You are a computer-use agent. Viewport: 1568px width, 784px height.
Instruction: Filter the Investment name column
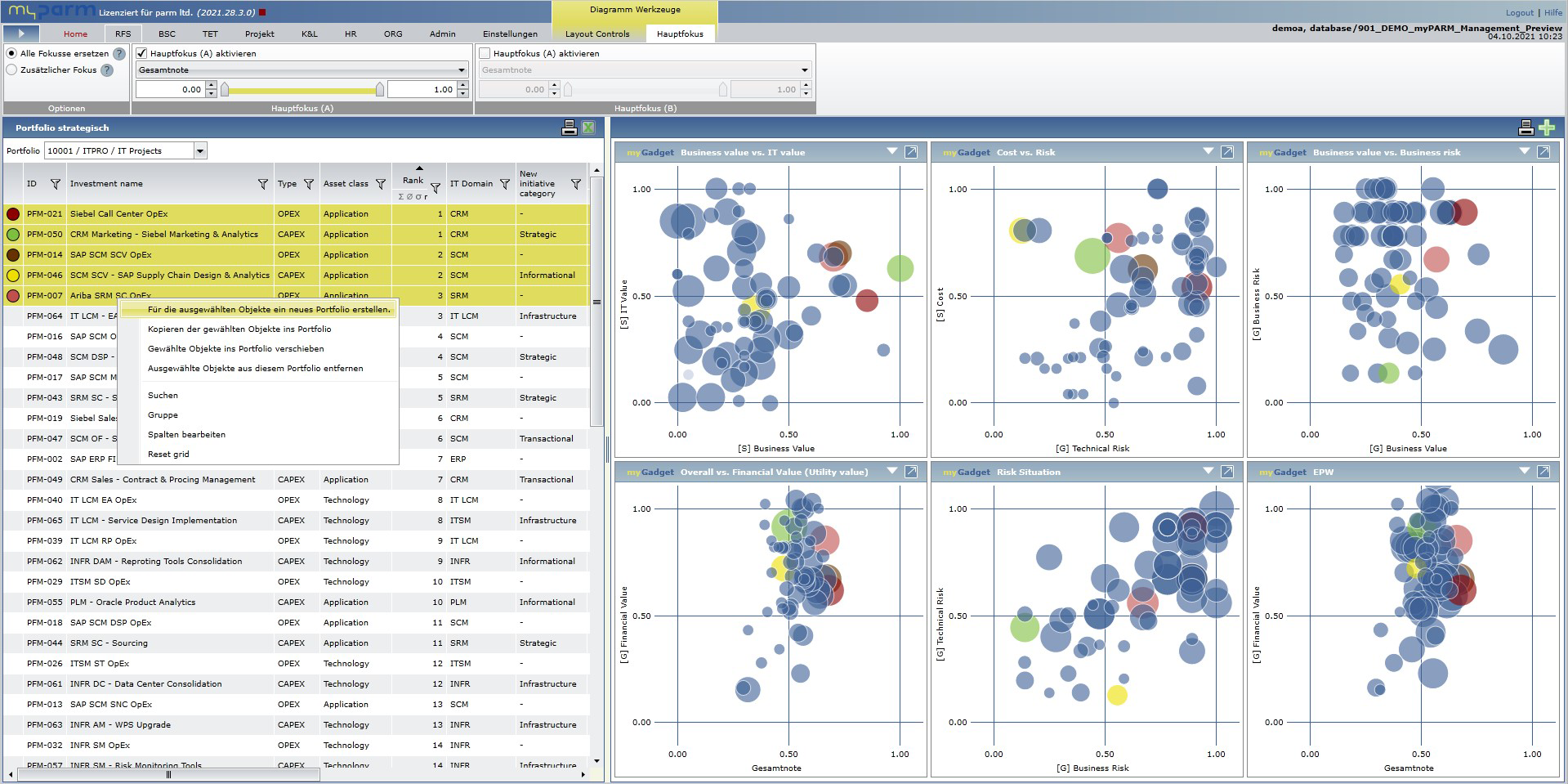click(263, 184)
